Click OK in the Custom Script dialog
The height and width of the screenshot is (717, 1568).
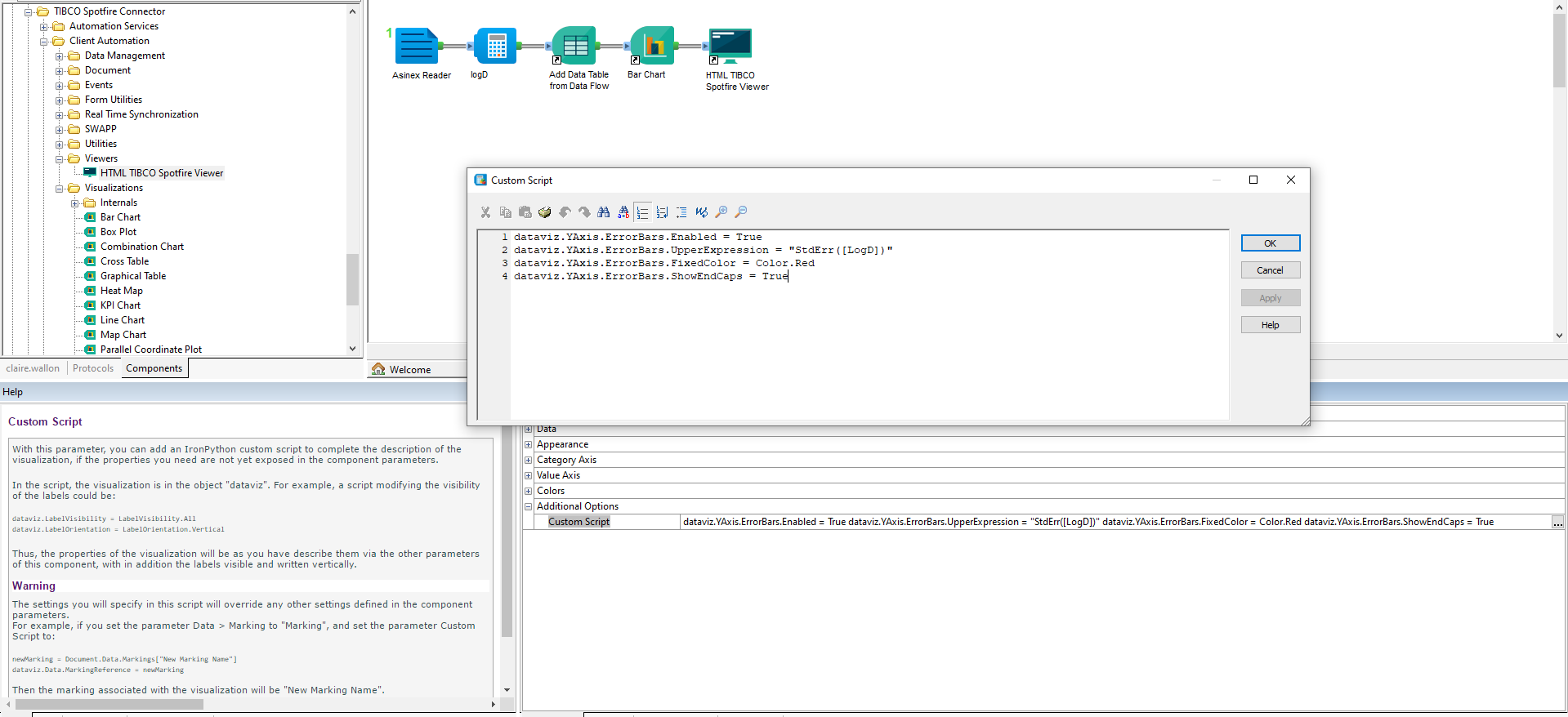tap(1270, 243)
